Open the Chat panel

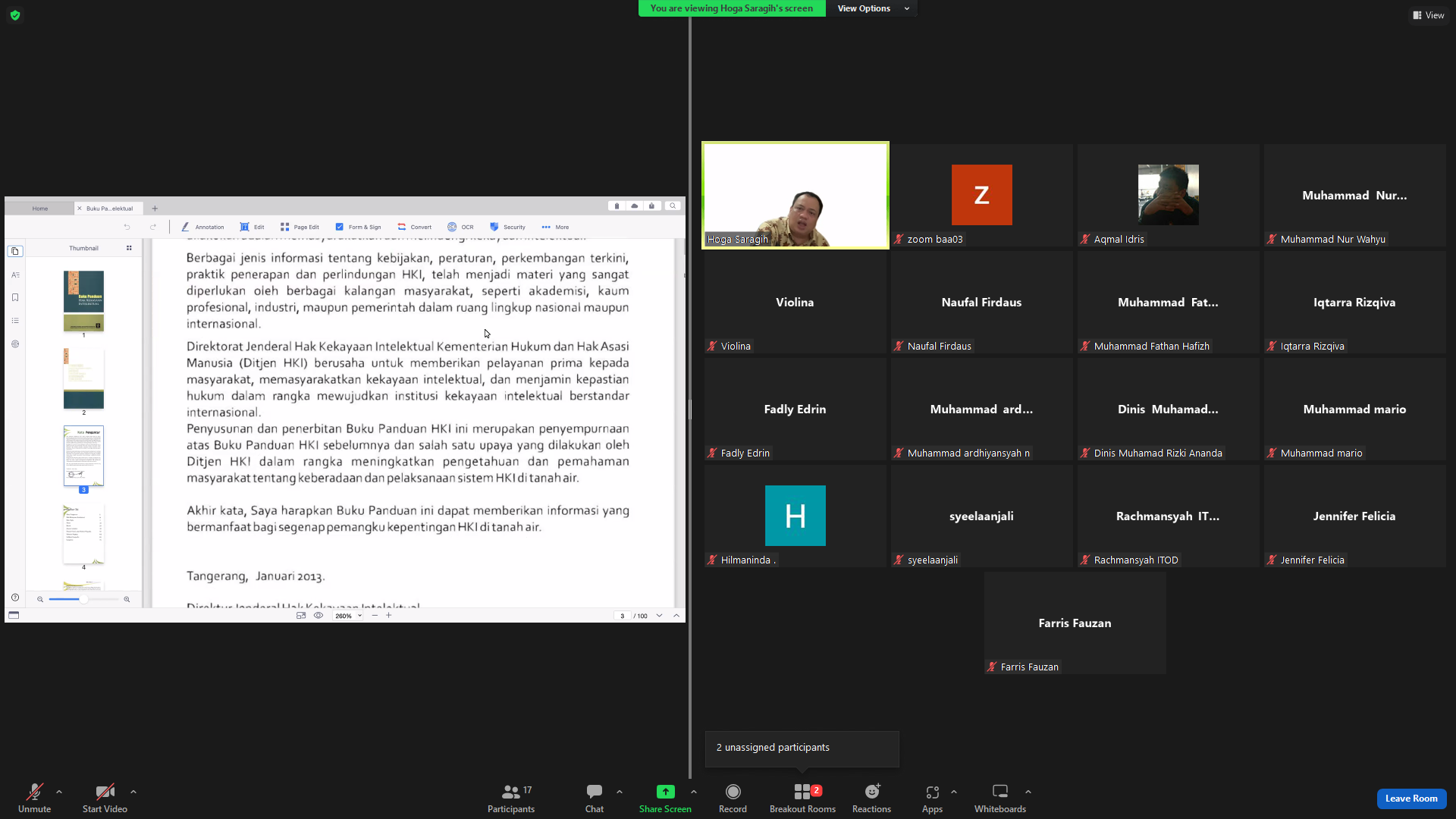(x=595, y=798)
